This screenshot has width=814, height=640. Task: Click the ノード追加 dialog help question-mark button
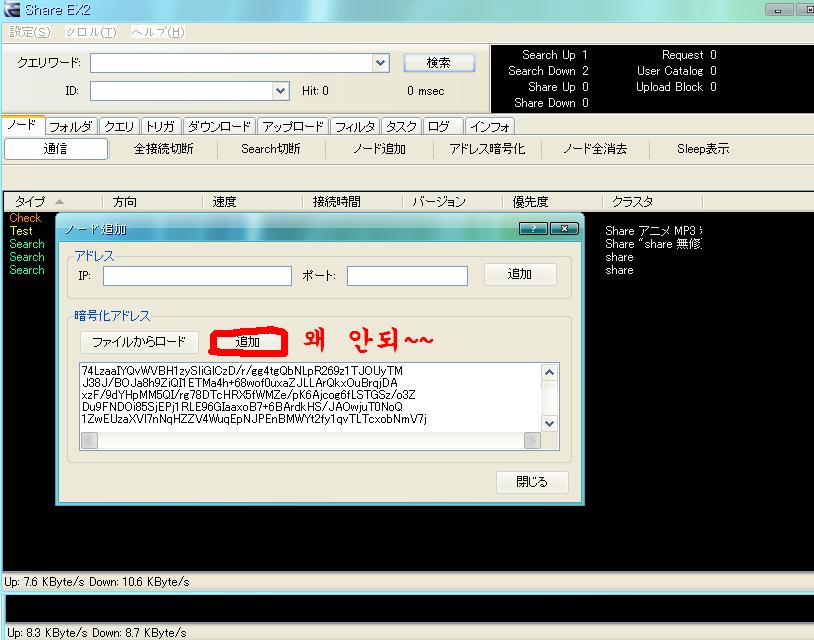(x=533, y=228)
